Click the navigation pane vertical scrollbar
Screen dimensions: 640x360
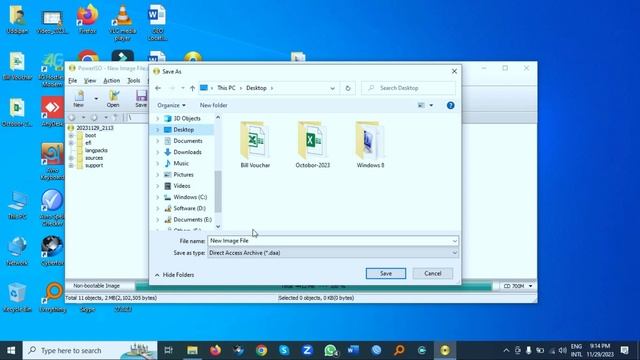(x=218, y=192)
